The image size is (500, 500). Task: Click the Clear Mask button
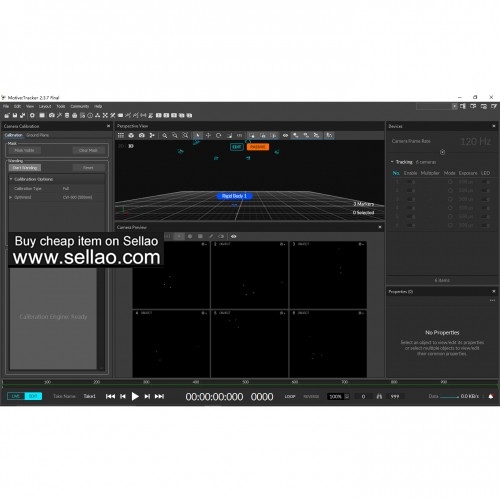88,150
